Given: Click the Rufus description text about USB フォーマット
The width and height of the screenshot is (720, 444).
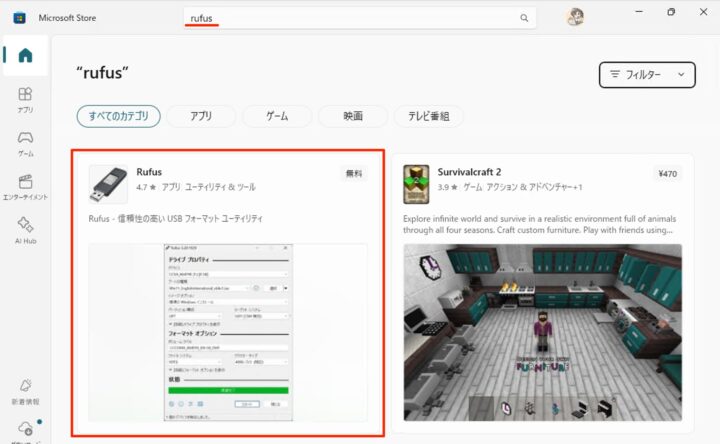Looking at the screenshot, I should 175,219.
